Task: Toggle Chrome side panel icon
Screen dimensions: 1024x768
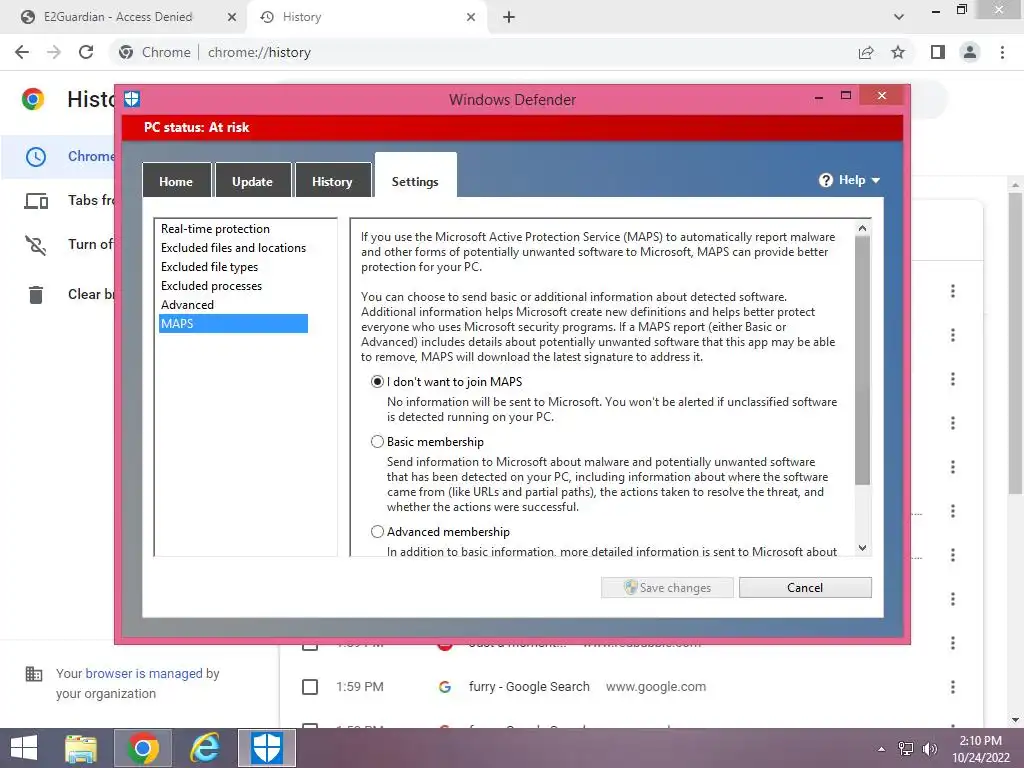Action: tap(938, 52)
